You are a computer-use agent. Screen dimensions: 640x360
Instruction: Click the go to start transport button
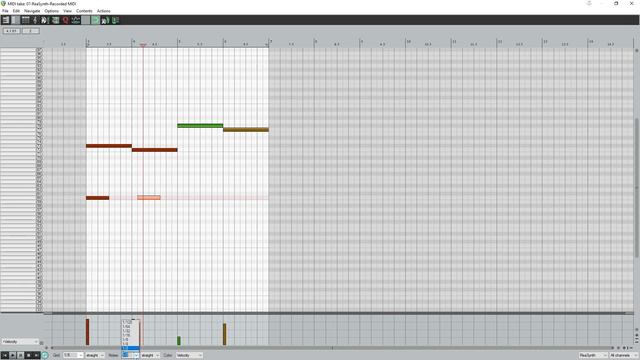tap(4, 356)
